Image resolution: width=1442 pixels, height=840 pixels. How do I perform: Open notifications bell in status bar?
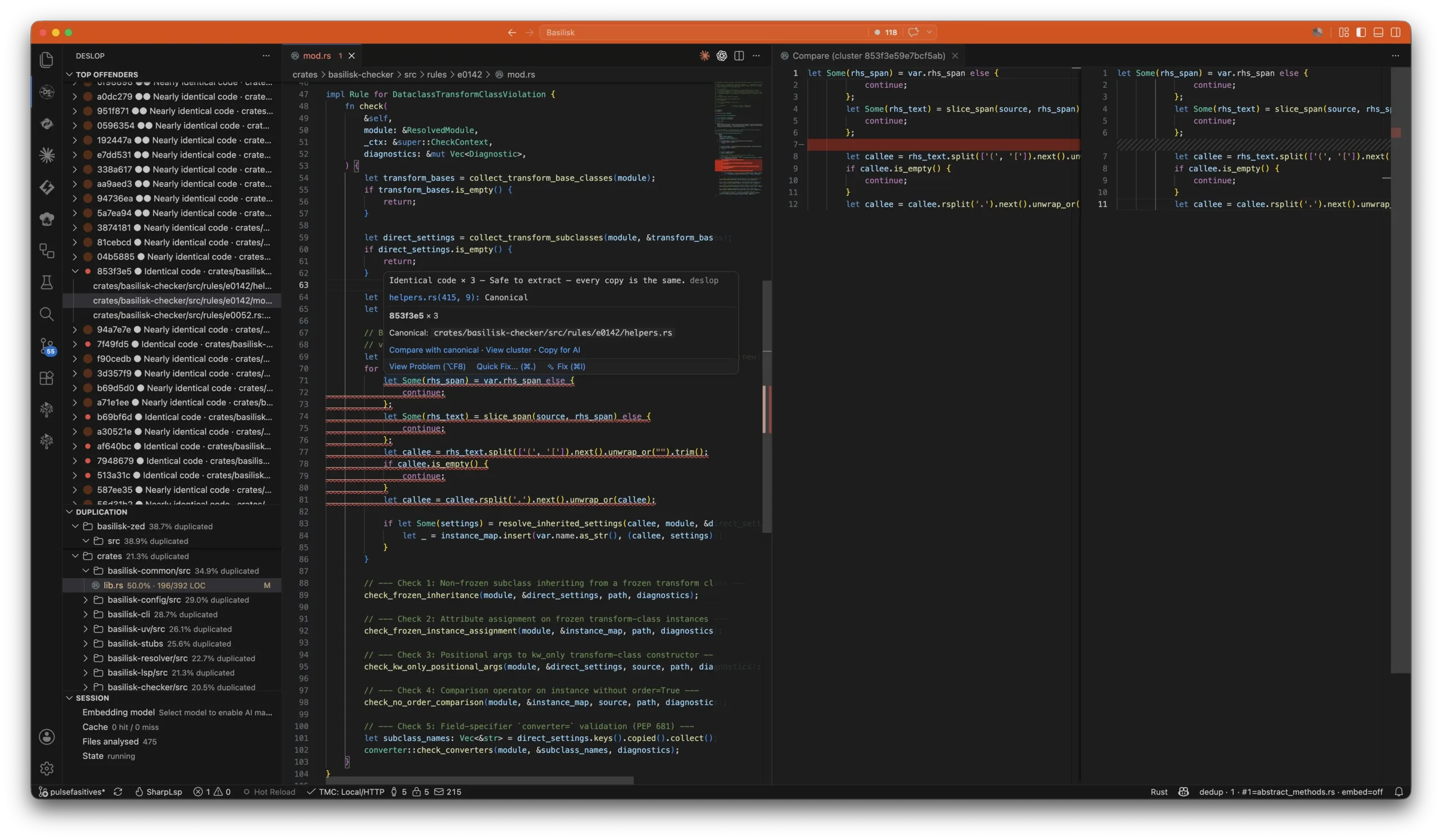tap(1398, 792)
